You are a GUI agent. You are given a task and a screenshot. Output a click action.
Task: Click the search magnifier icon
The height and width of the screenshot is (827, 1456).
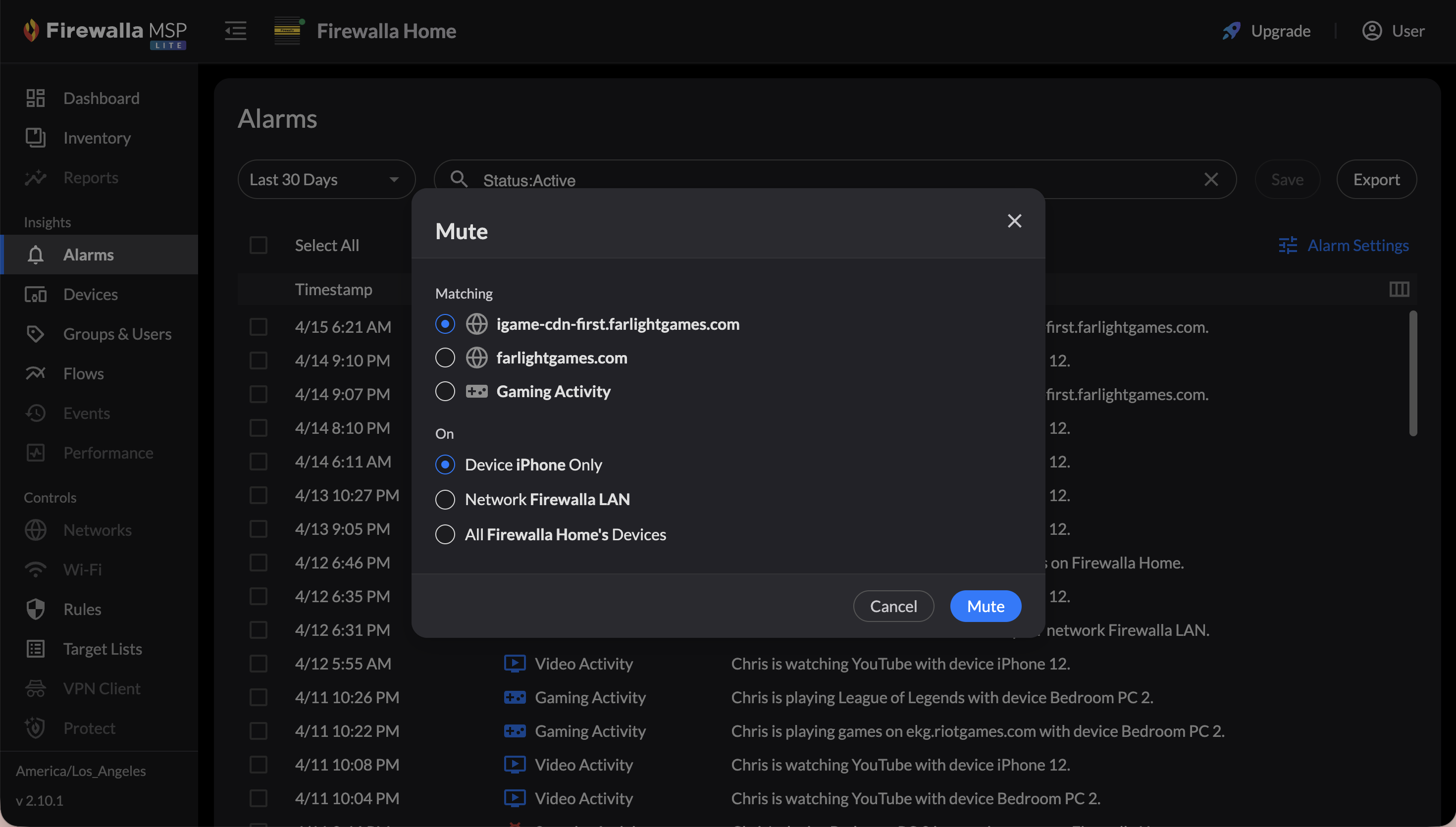[459, 179]
